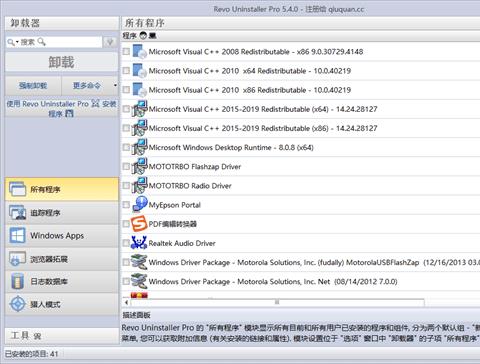Select the row MyEpson Portal

301,205
